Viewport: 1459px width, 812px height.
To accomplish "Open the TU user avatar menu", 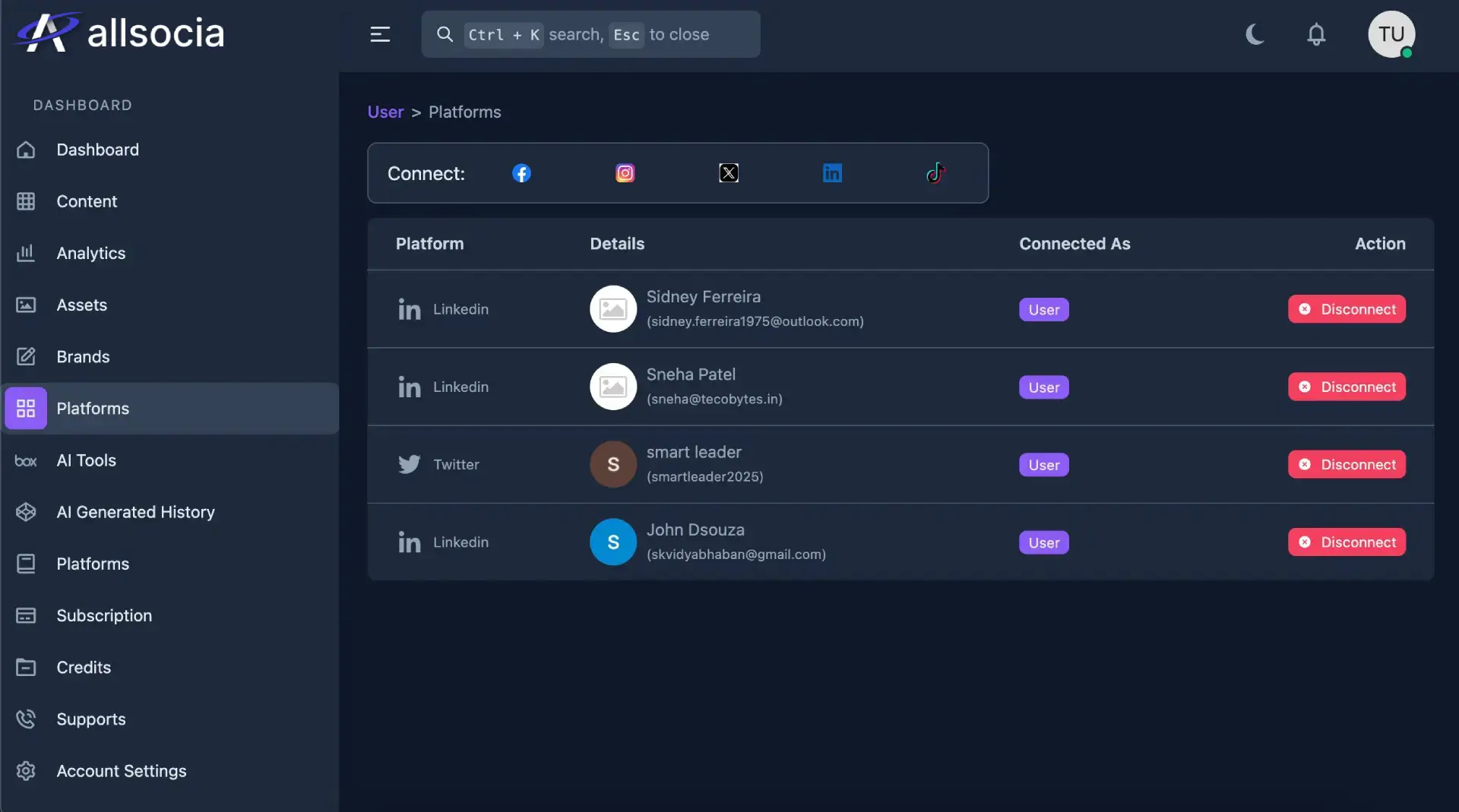I will pos(1391,35).
